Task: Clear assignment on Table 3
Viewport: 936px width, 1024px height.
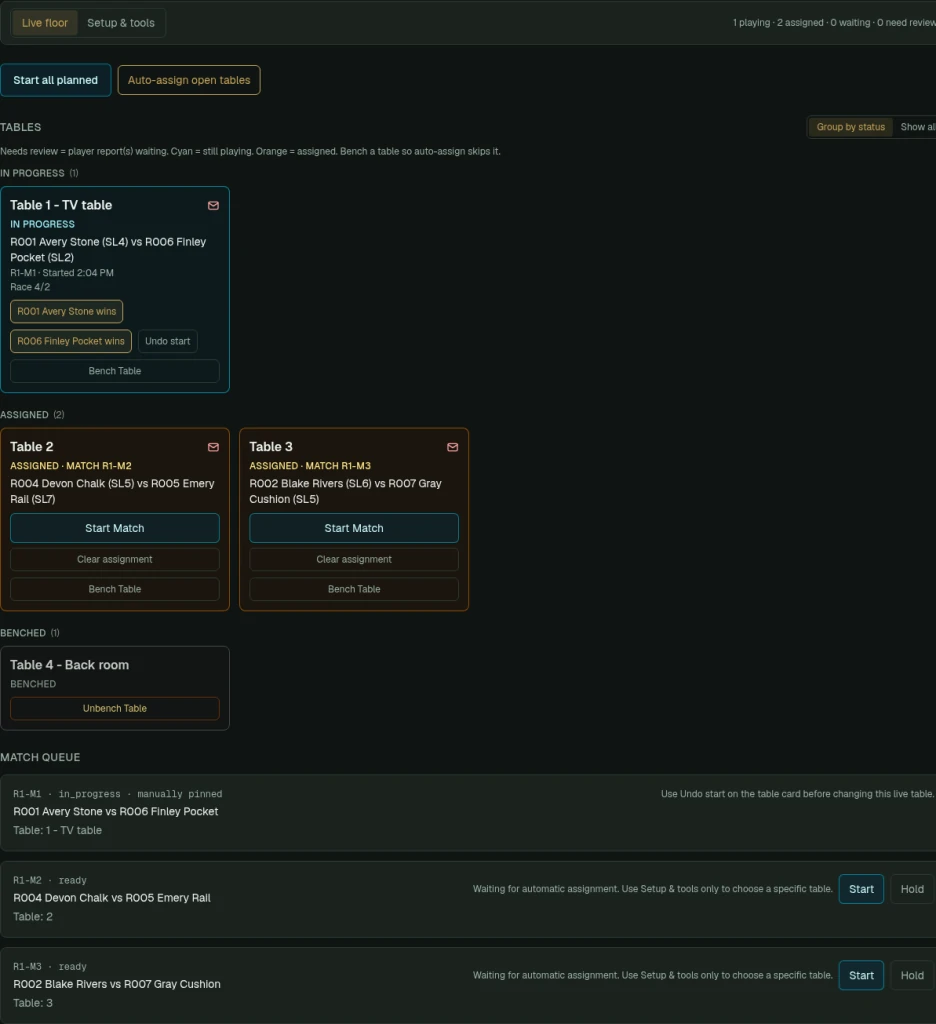Action: (354, 560)
